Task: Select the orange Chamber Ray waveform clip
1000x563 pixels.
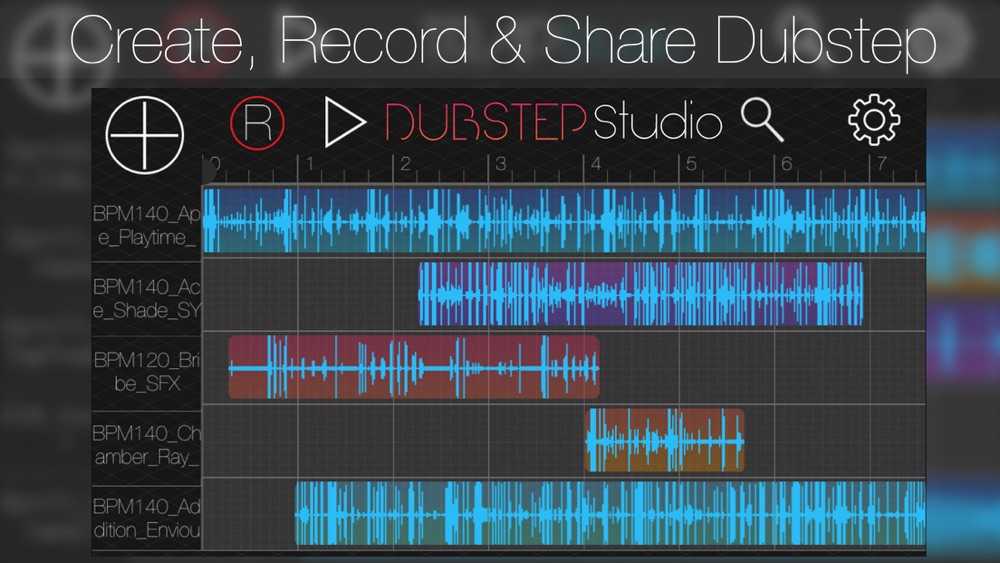Action: click(x=664, y=441)
